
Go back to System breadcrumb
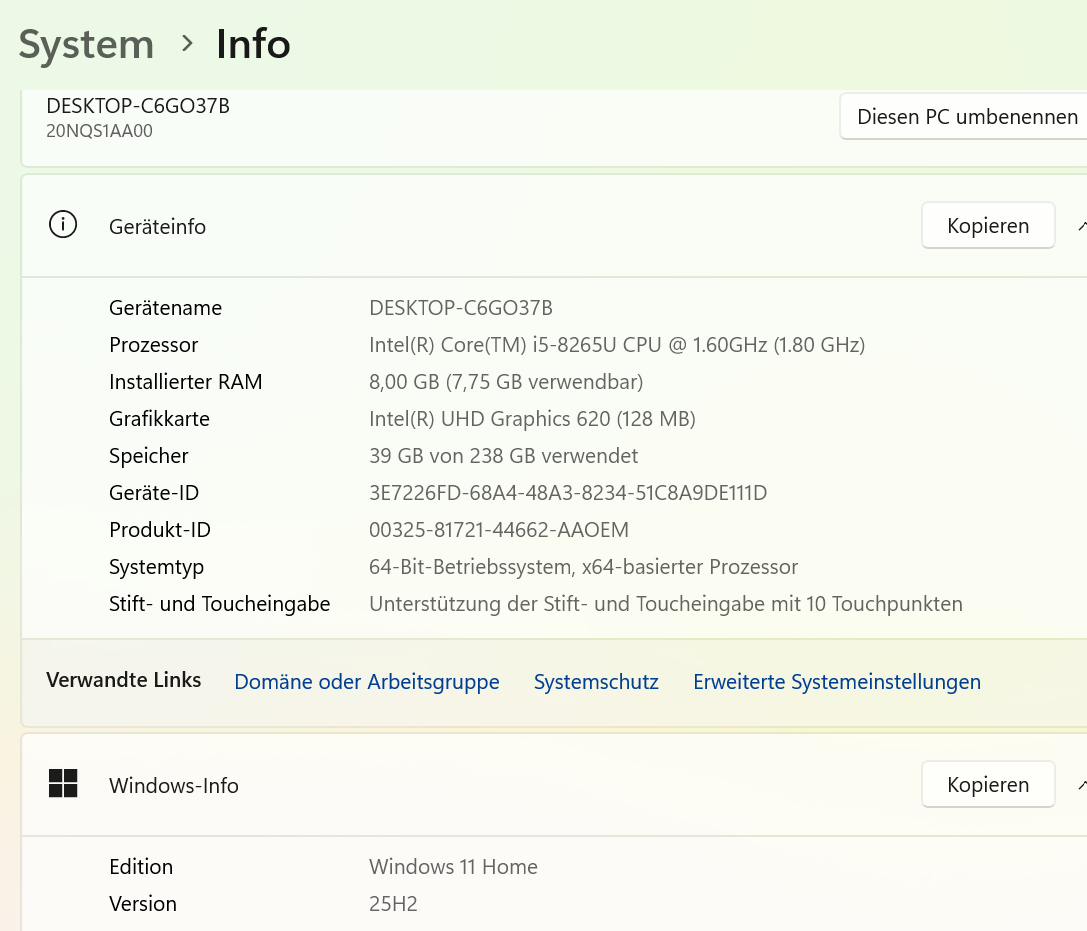point(86,45)
